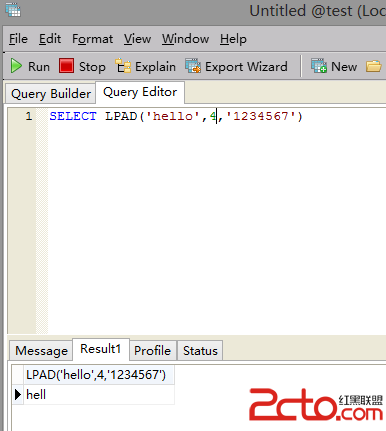Click the Navicat window icon in title bar

(x=13, y=9)
